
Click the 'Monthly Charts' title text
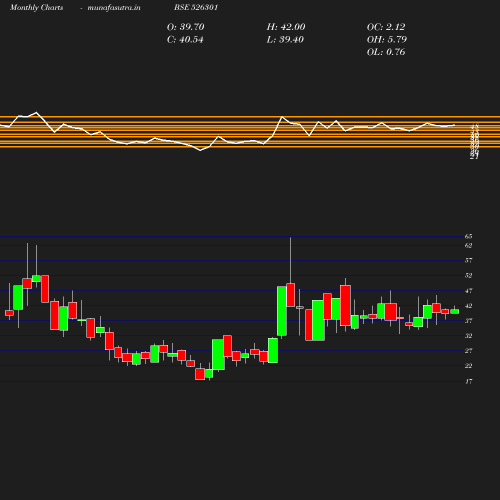[36, 7]
